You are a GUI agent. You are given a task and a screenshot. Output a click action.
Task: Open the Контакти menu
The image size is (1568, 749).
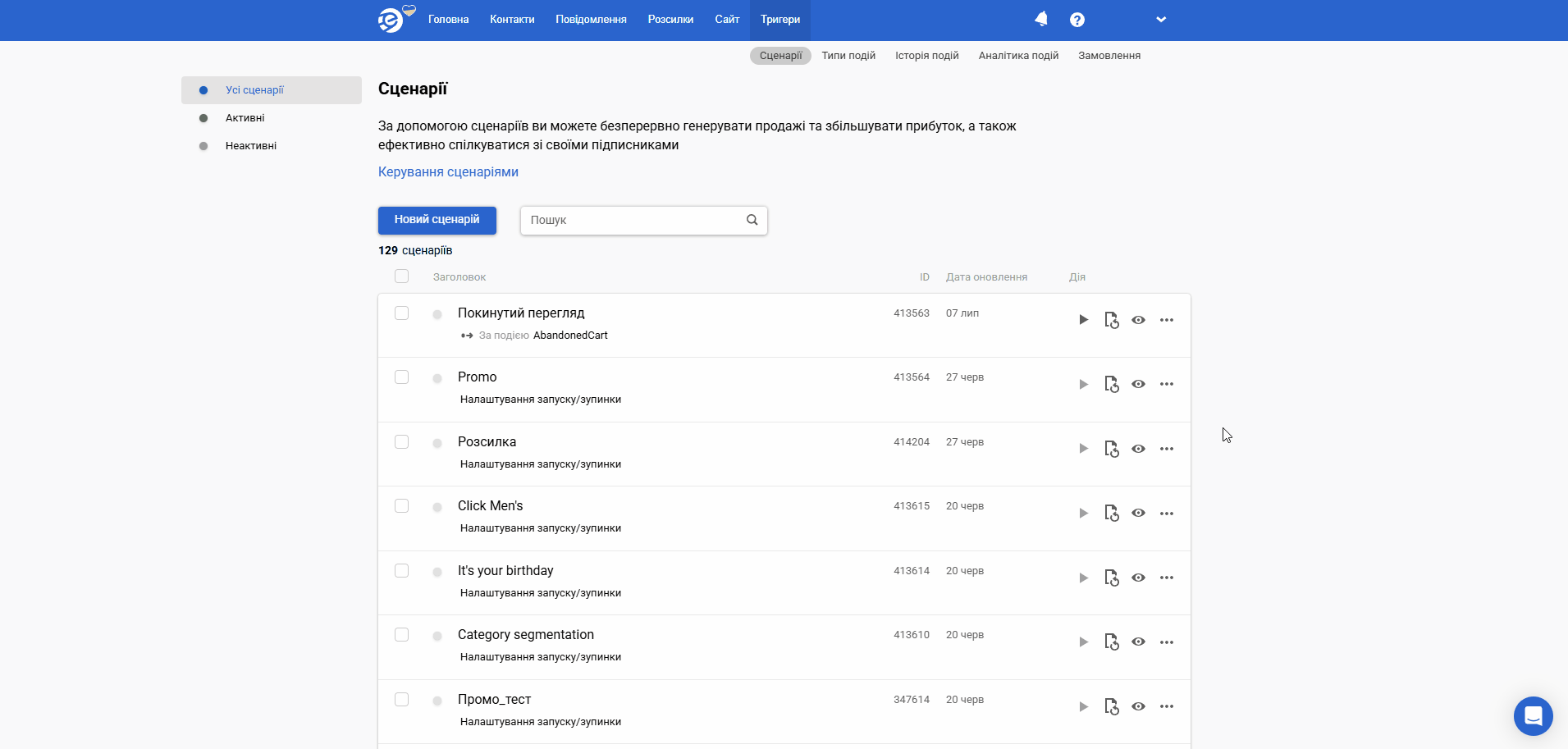point(512,20)
